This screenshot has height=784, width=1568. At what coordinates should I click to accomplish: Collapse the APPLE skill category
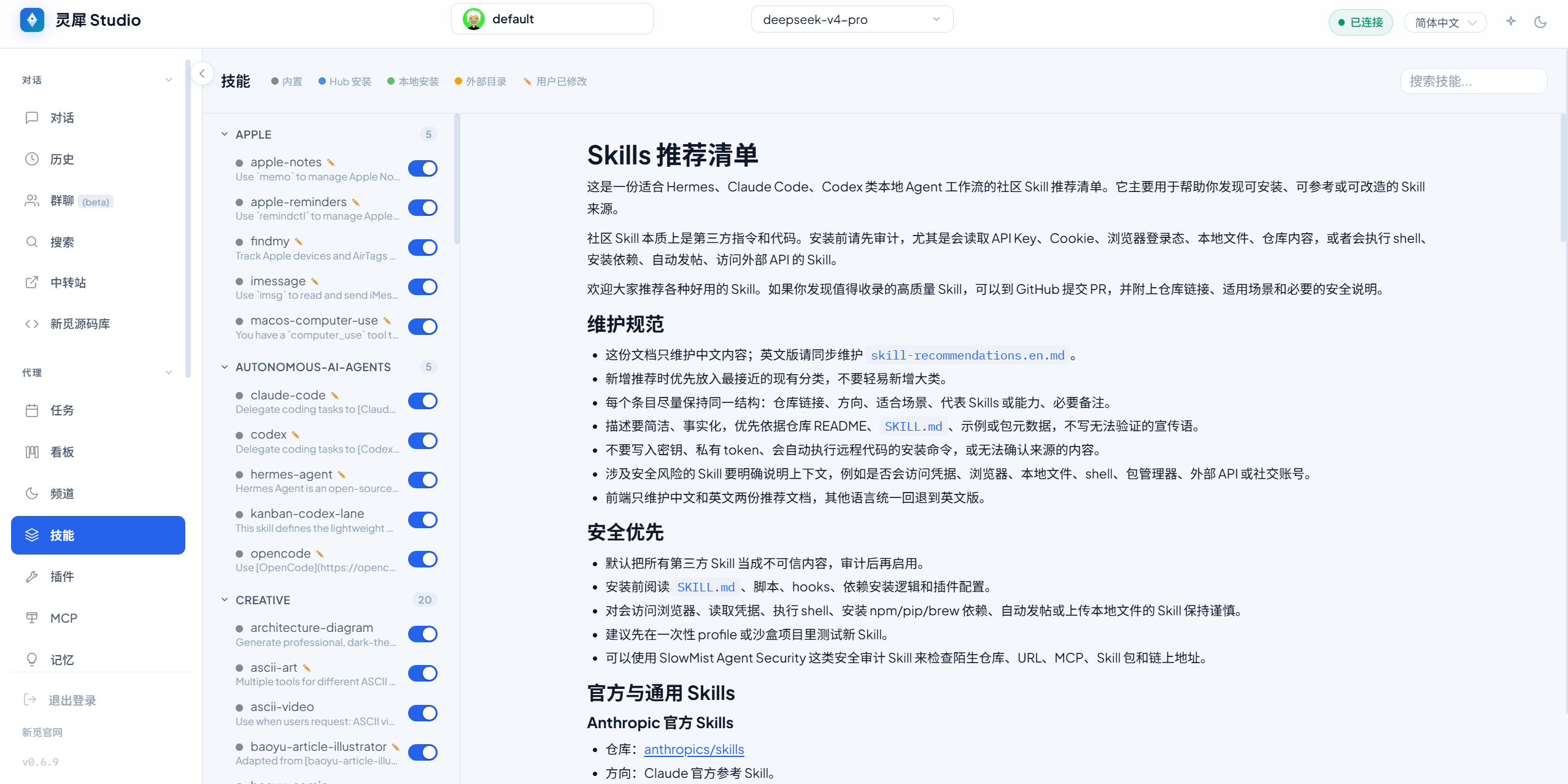pos(225,134)
